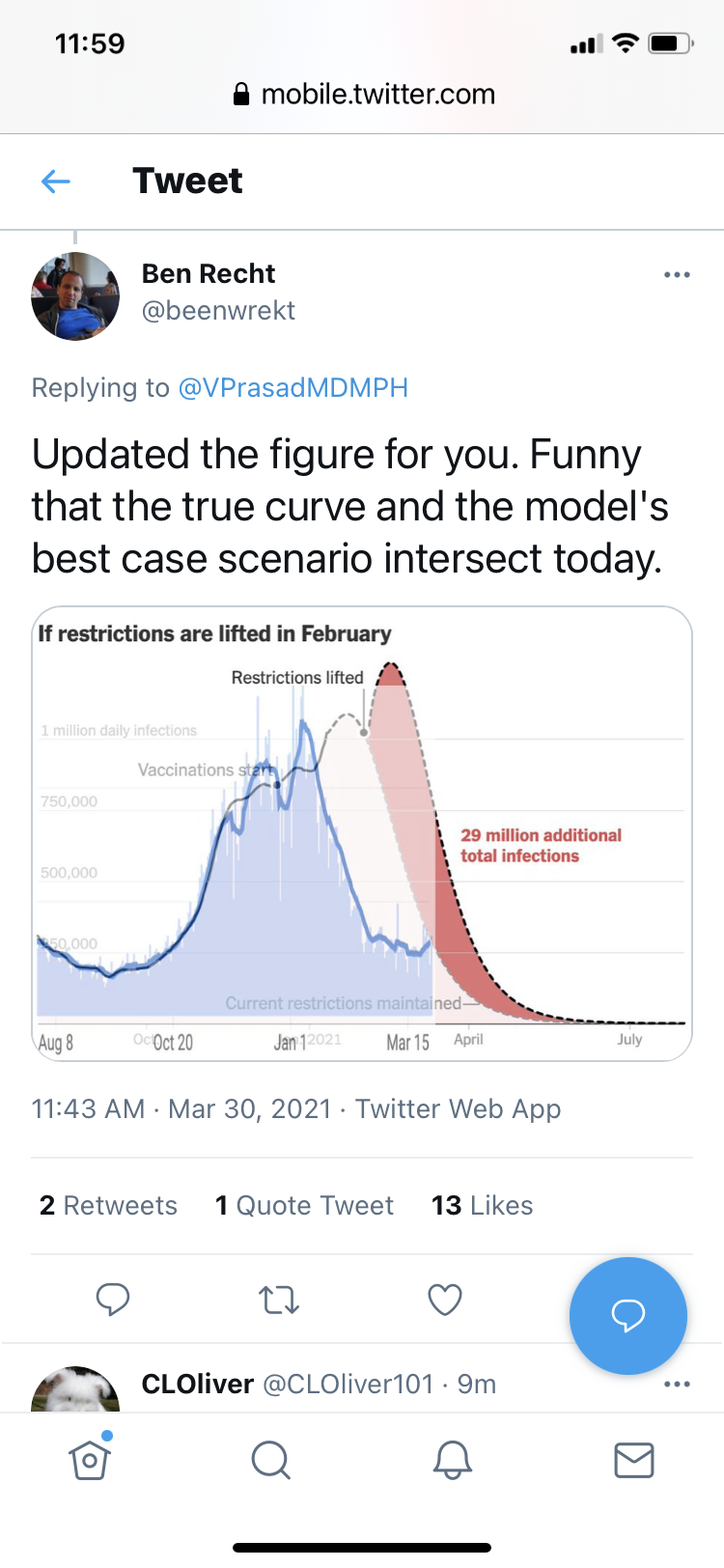The image size is (724, 1568).
Task: View the 13 Likes list
Action: [482, 1205]
